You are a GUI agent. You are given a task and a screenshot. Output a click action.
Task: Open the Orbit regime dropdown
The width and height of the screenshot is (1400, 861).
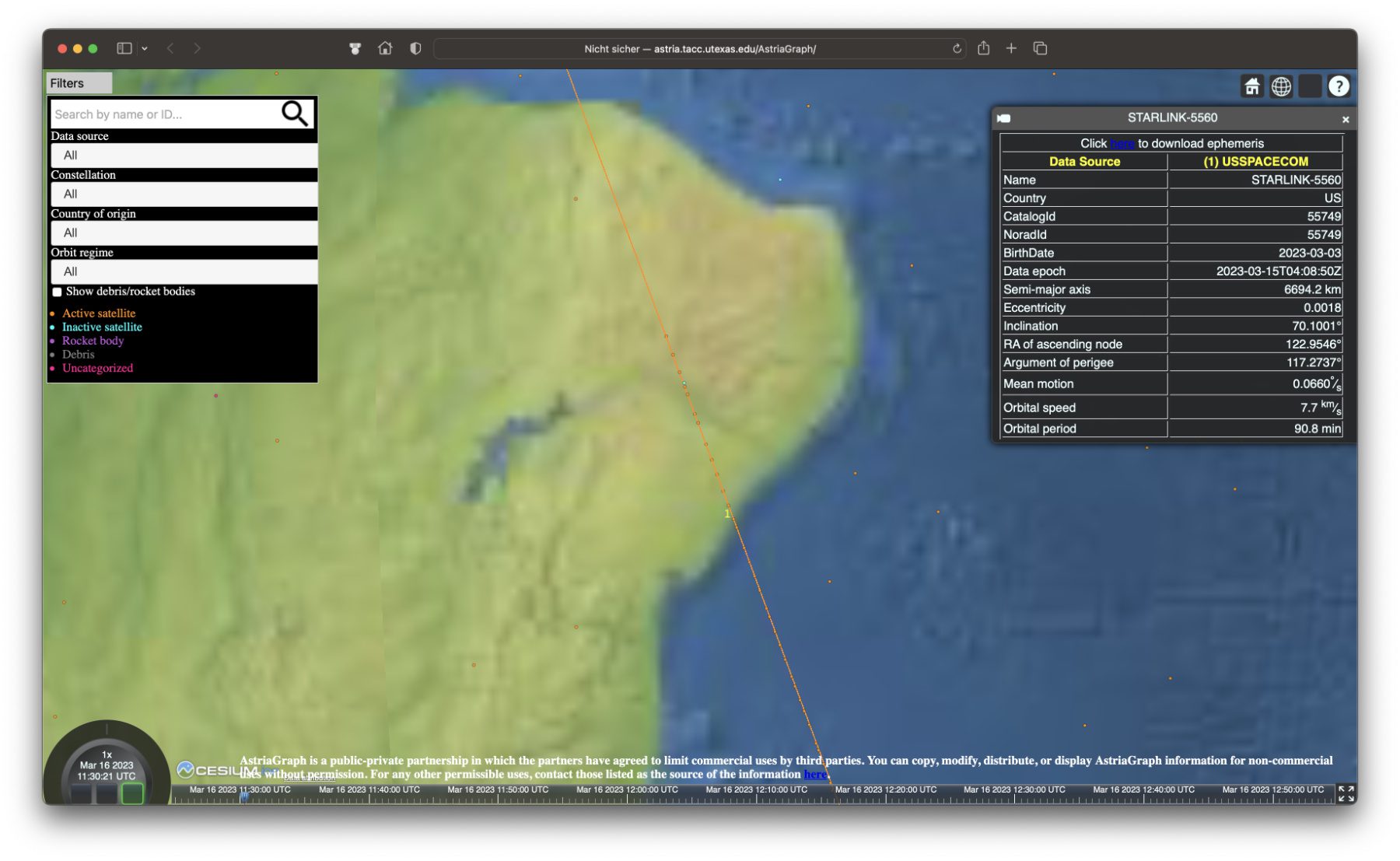(x=184, y=271)
